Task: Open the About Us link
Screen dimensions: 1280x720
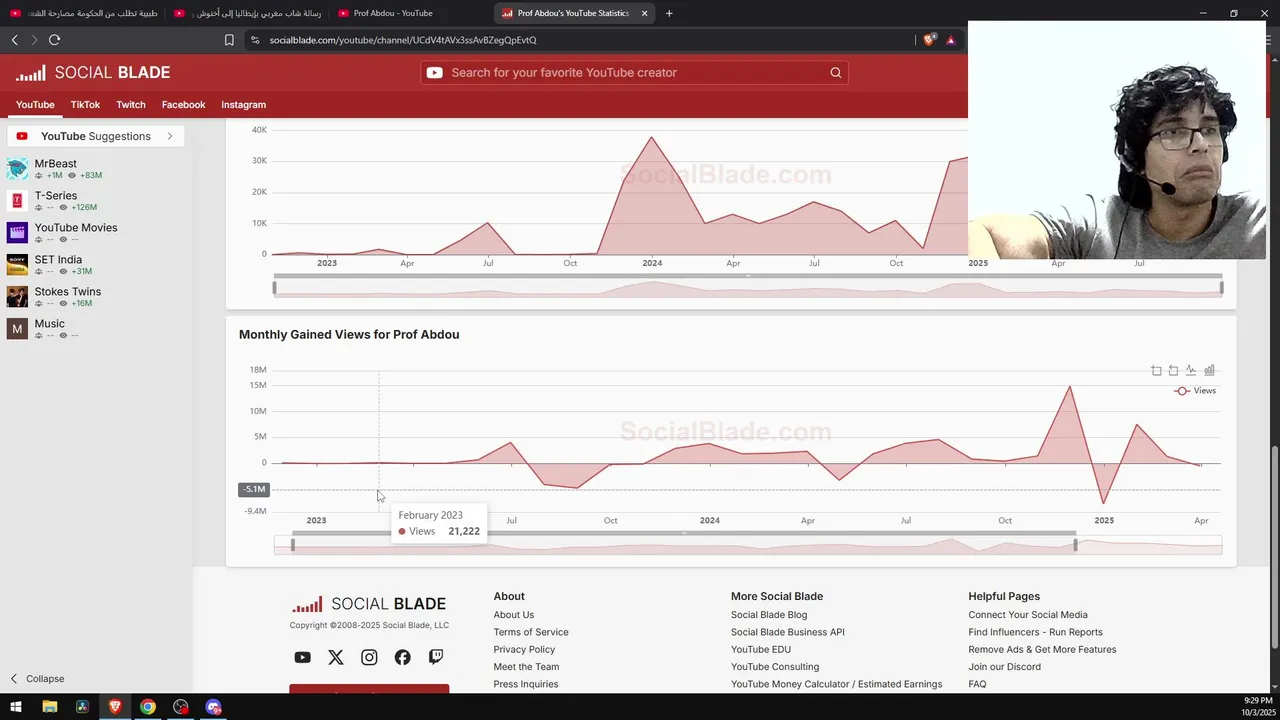Action: click(513, 615)
